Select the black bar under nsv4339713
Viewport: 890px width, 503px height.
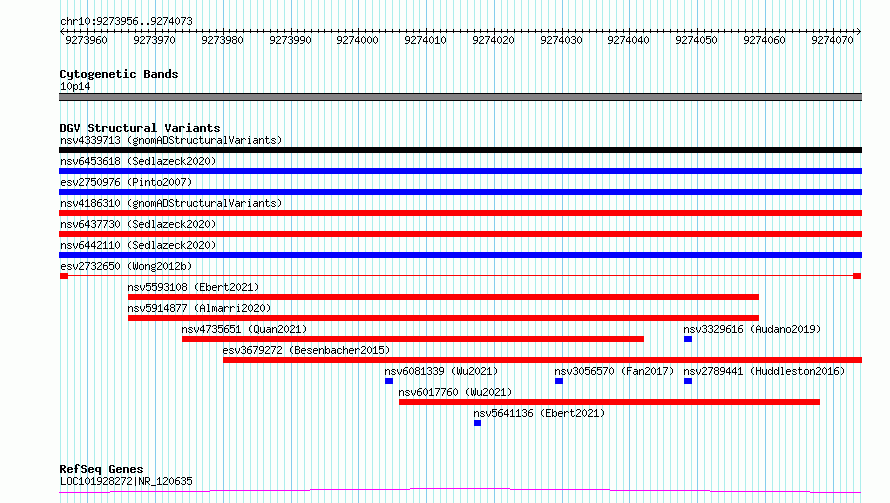460,150
